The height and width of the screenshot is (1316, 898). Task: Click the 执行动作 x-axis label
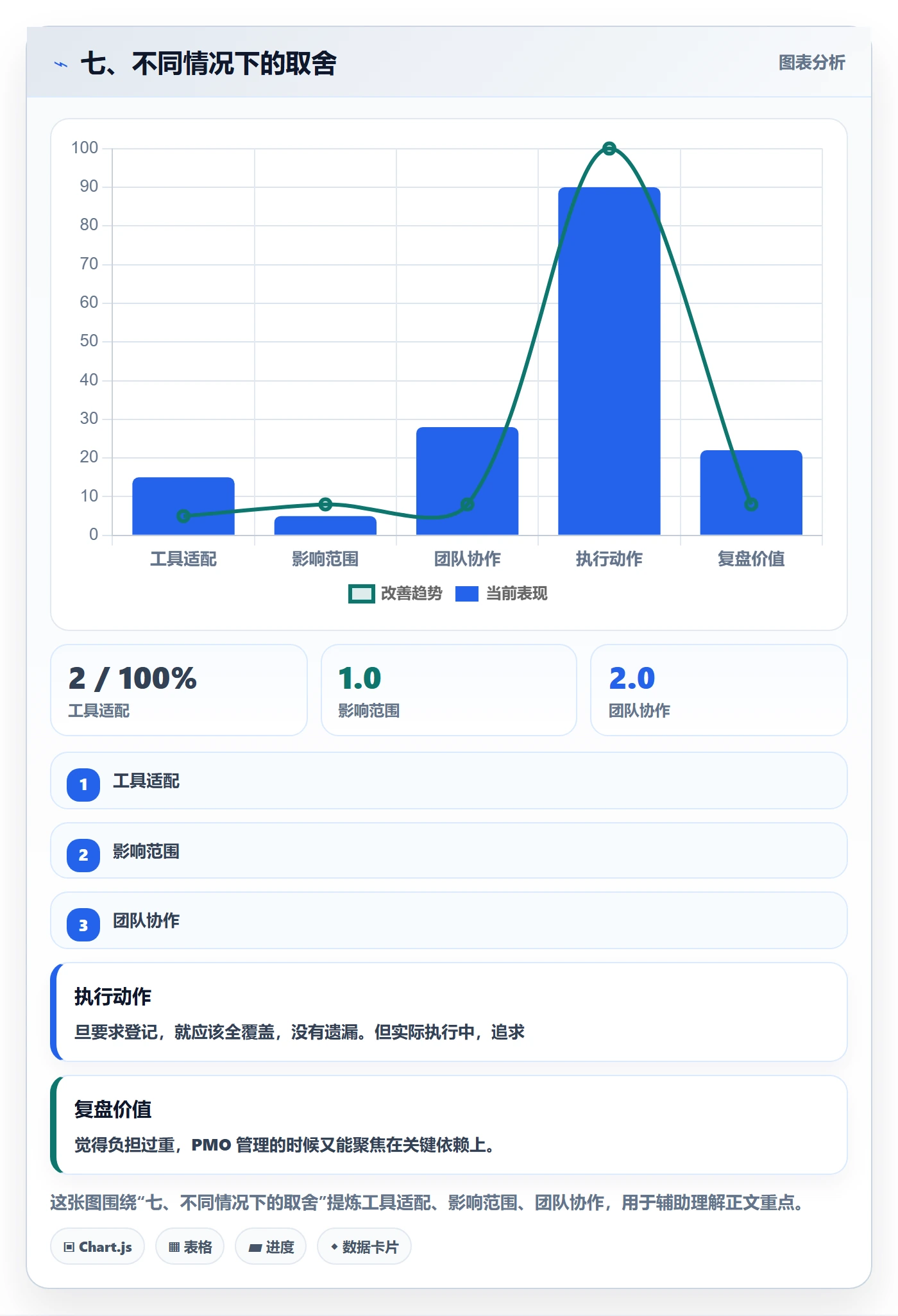(x=609, y=559)
